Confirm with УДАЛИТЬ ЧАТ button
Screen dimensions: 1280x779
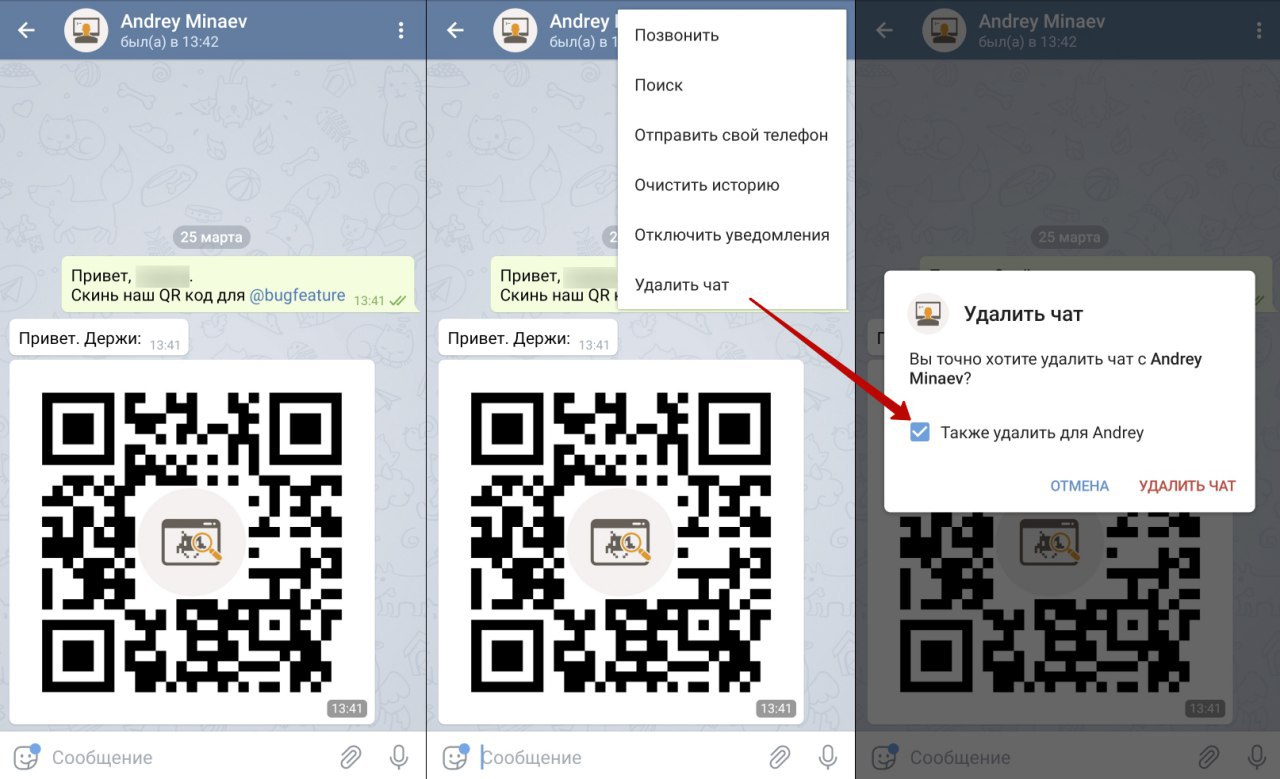tap(1187, 486)
